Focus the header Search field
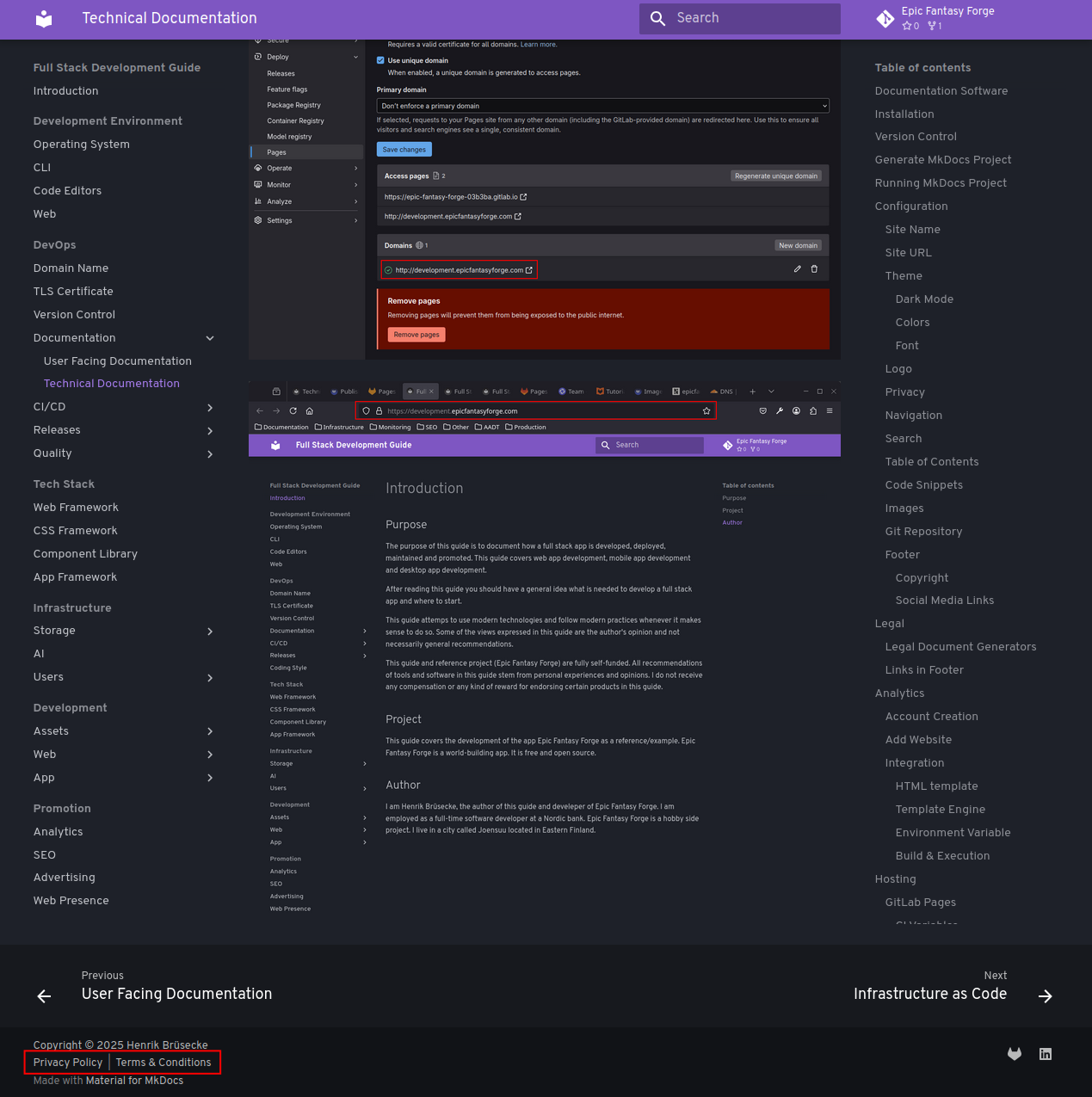The image size is (1092, 1097). point(740,18)
